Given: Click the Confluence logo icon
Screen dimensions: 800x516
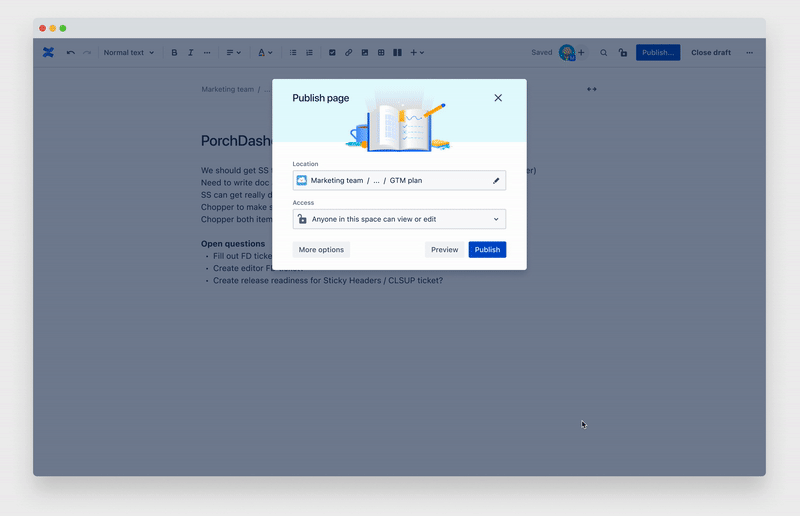Looking at the screenshot, I should tap(48, 53).
